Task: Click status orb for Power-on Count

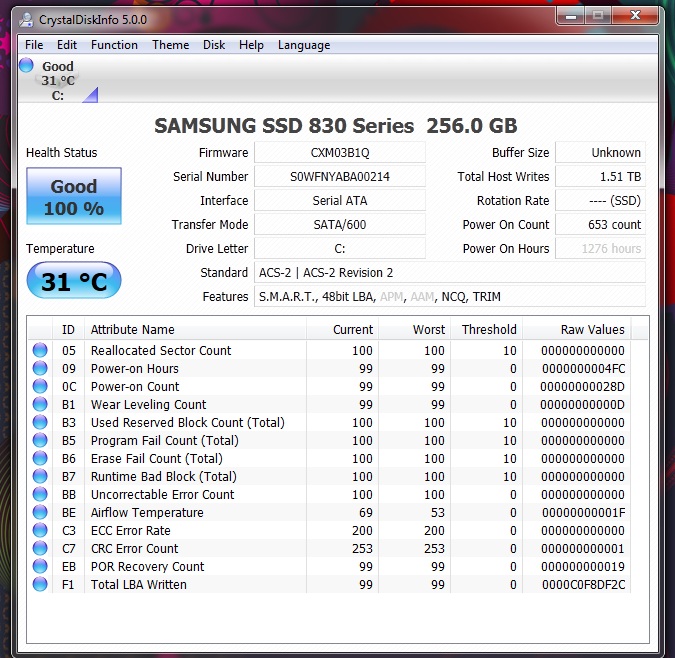Action: click(40, 386)
